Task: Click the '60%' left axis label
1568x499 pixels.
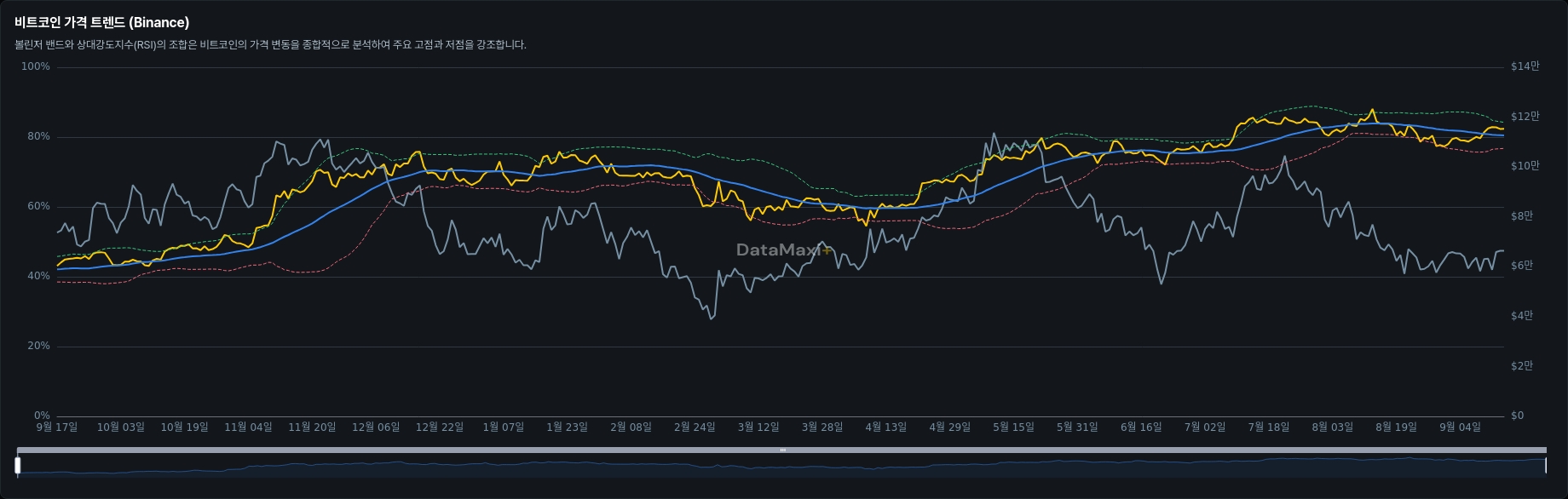Action: pos(38,206)
